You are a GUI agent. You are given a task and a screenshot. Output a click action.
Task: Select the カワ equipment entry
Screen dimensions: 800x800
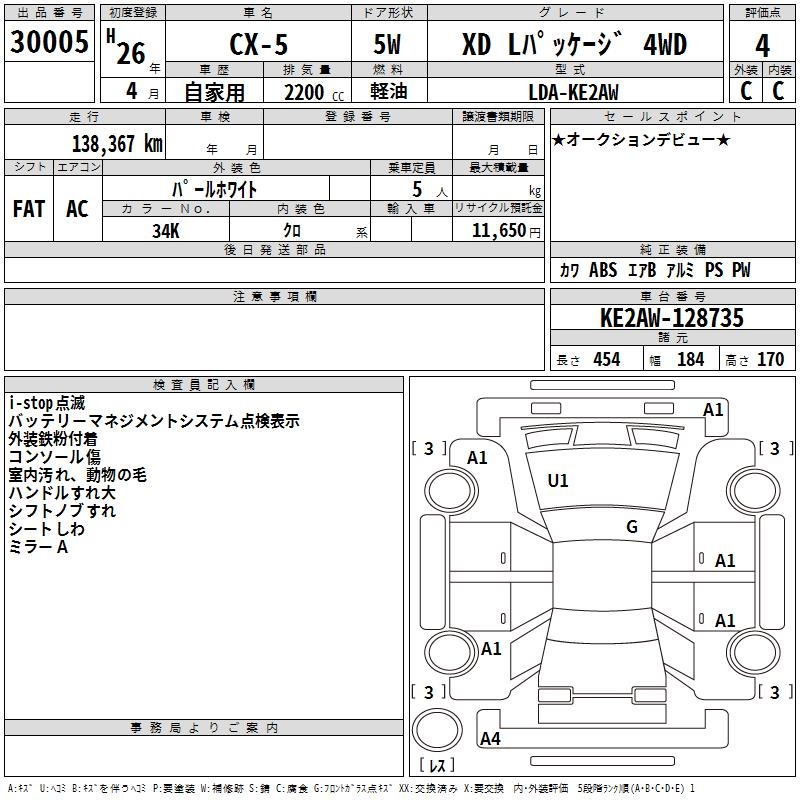point(569,270)
